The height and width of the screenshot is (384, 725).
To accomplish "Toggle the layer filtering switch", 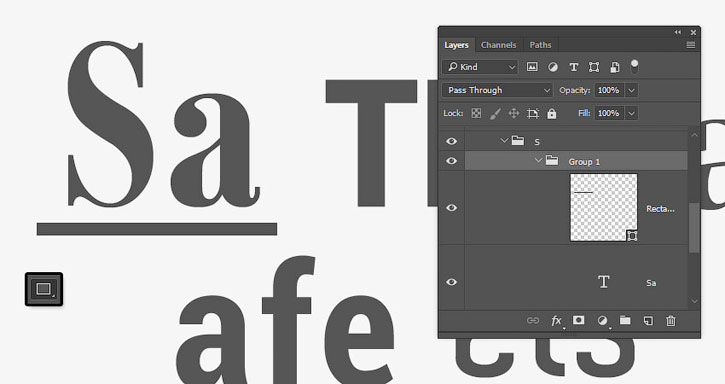I will coord(634,66).
